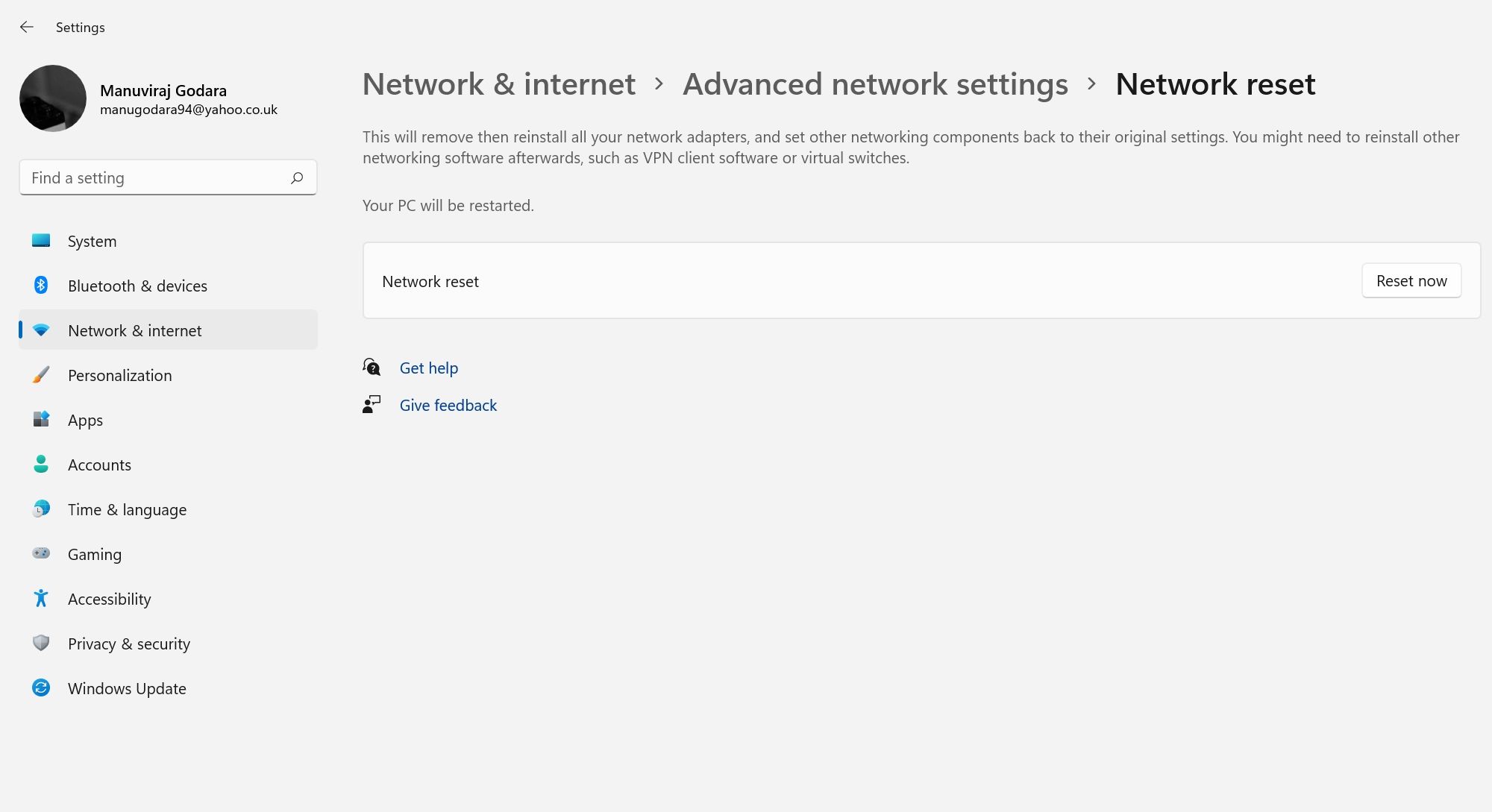The width and height of the screenshot is (1492, 812).
Task: Select Network & internet breadcrumb
Action: point(499,83)
